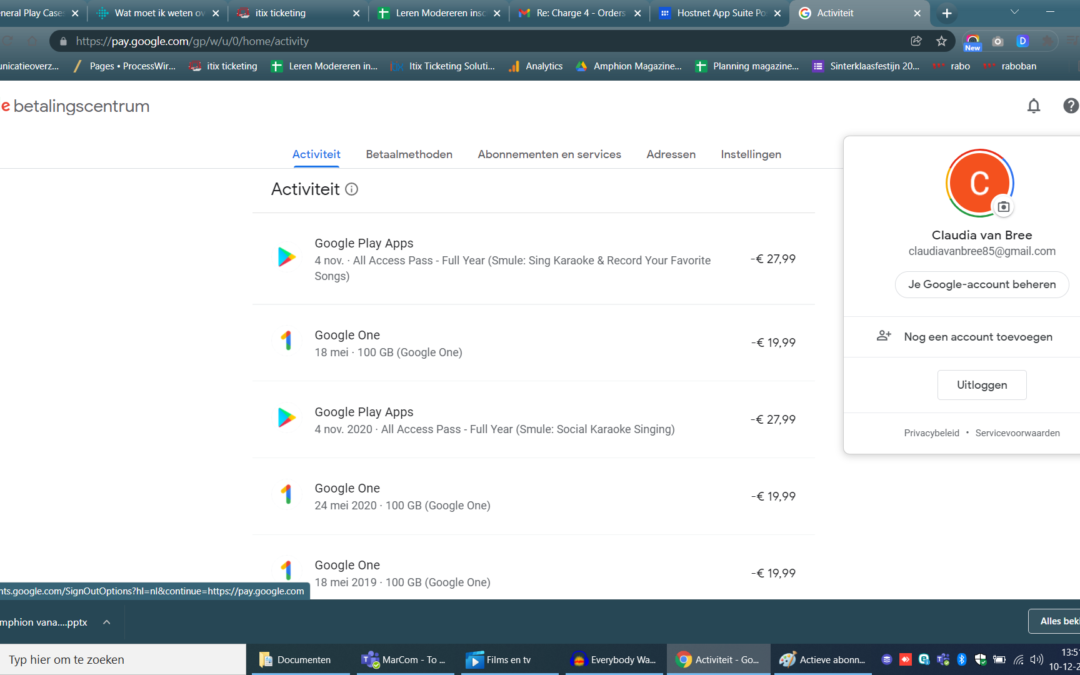The width and height of the screenshot is (1080, 675).
Task: Open the camera screenshot extension
Action: [997, 41]
